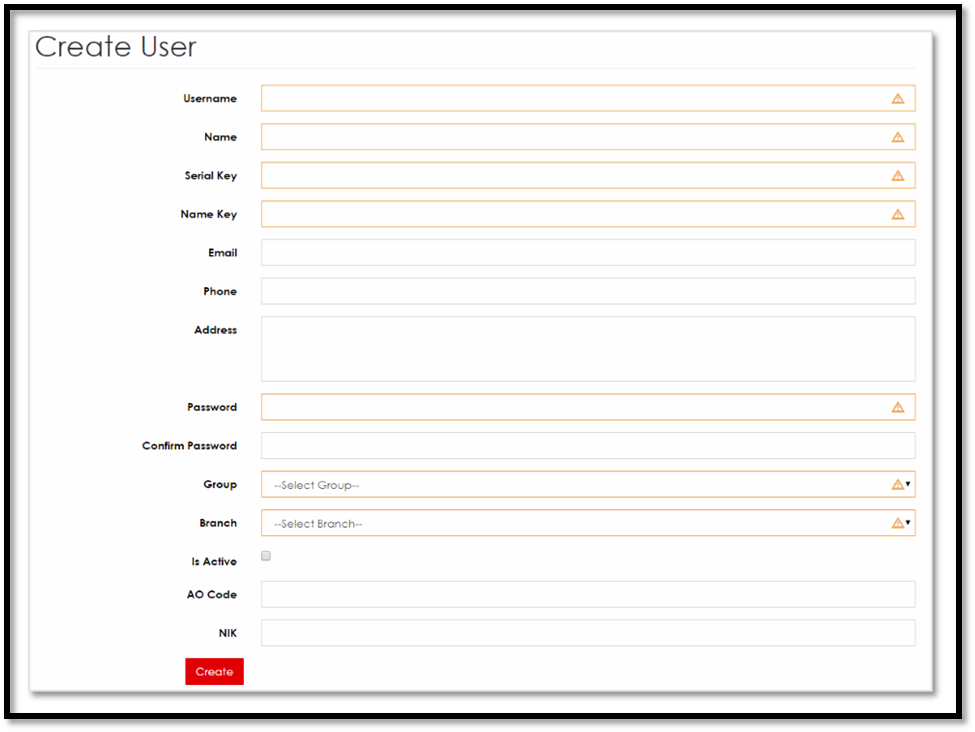Image resolution: width=975 pixels, height=732 pixels.
Task: Click the Serial Key label
Action: (211, 176)
